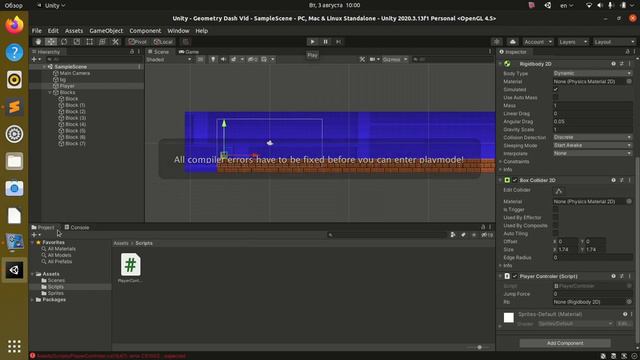Open Box Collider 2D preset icon
This screenshot has width=640, height=360.
pyautogui.click(x=622, y=180)
